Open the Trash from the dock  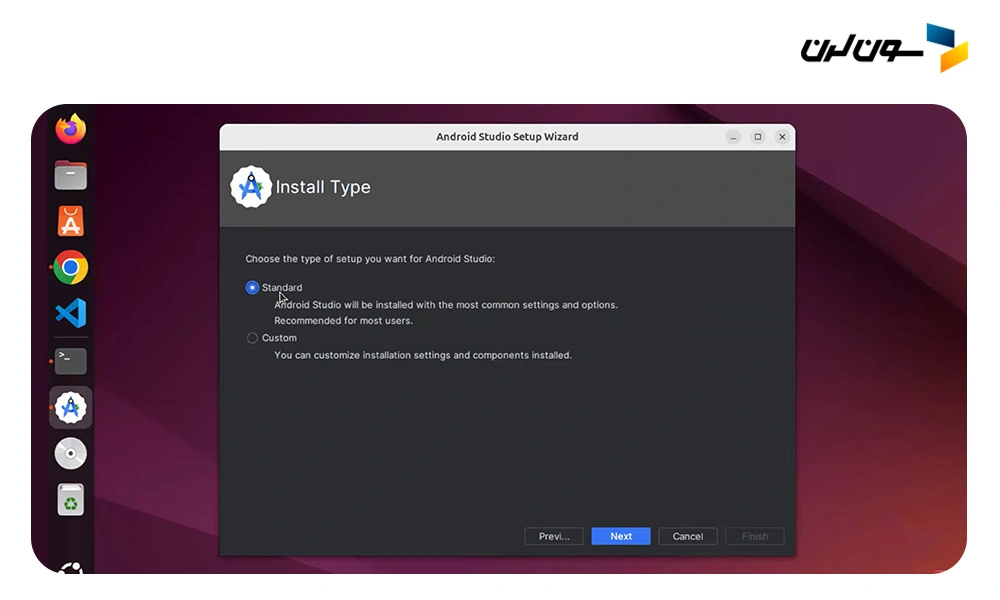71,499
